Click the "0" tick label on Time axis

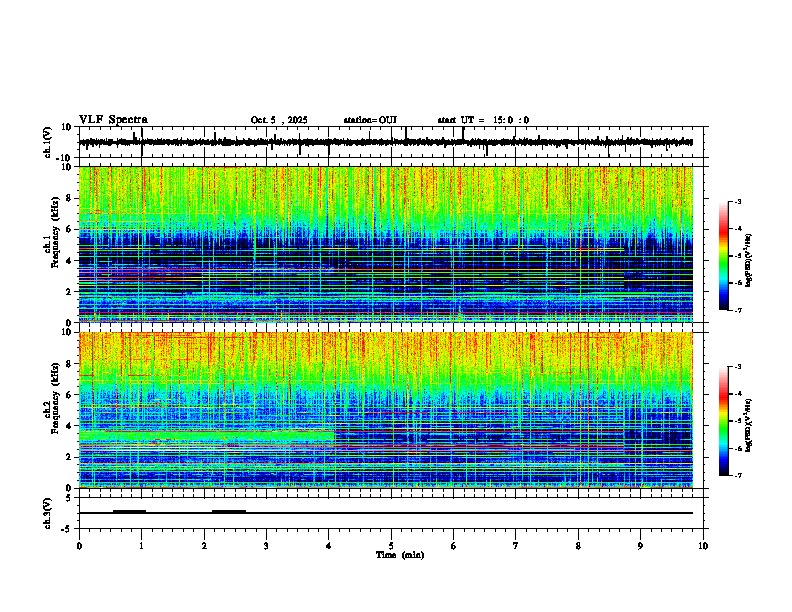(x=79, y=546)
